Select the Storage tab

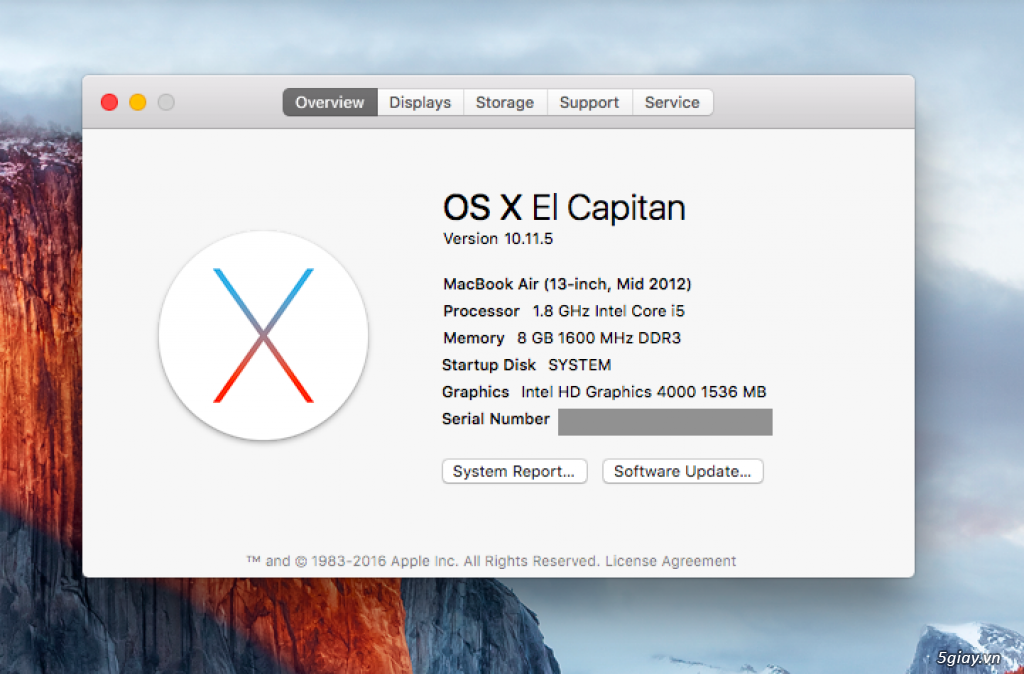pyautogui.click(x=505, y=103)
